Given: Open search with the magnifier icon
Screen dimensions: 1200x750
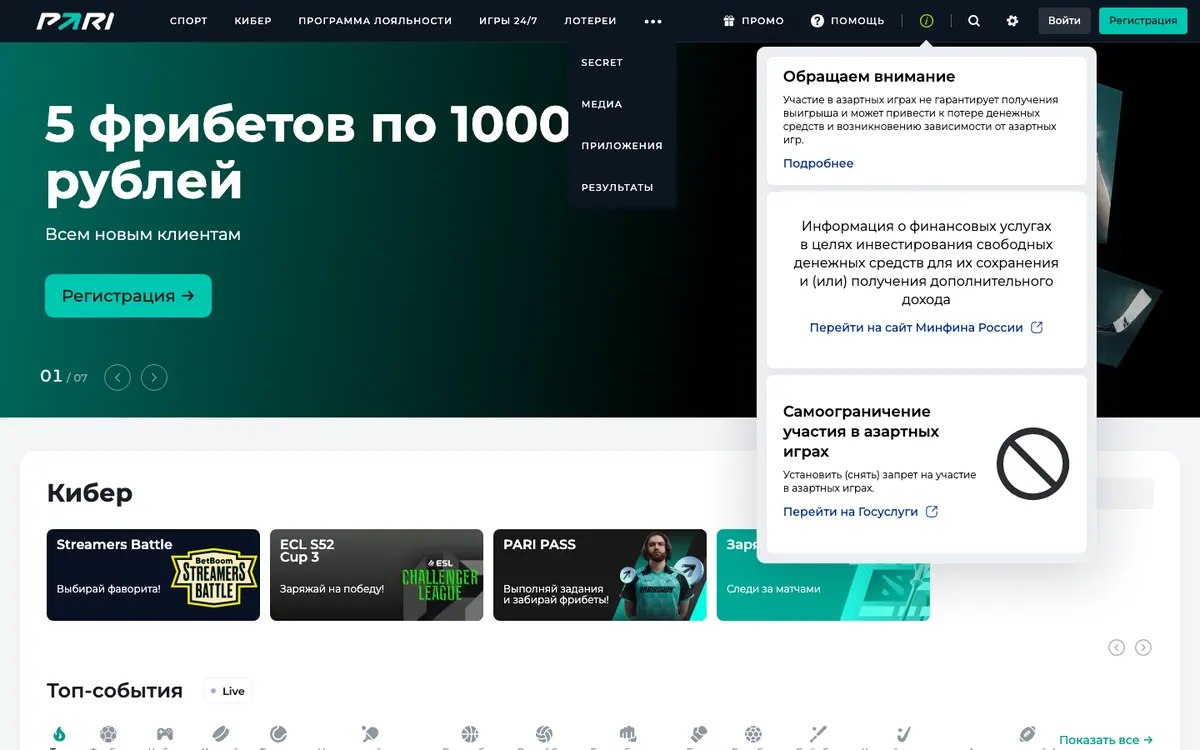Looking at the screenshot, I should 974,21.
